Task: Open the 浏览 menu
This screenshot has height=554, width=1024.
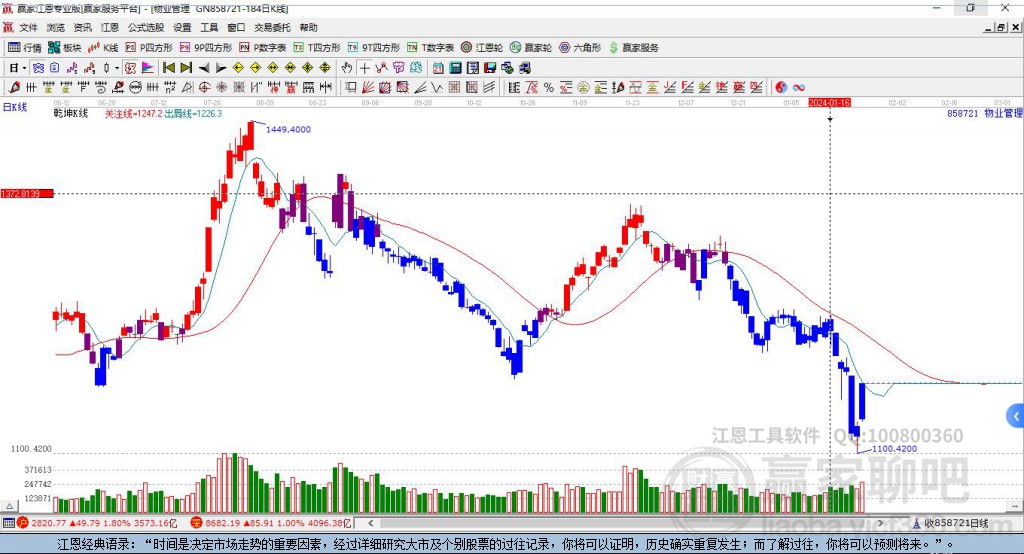Action: coord(56,27)
